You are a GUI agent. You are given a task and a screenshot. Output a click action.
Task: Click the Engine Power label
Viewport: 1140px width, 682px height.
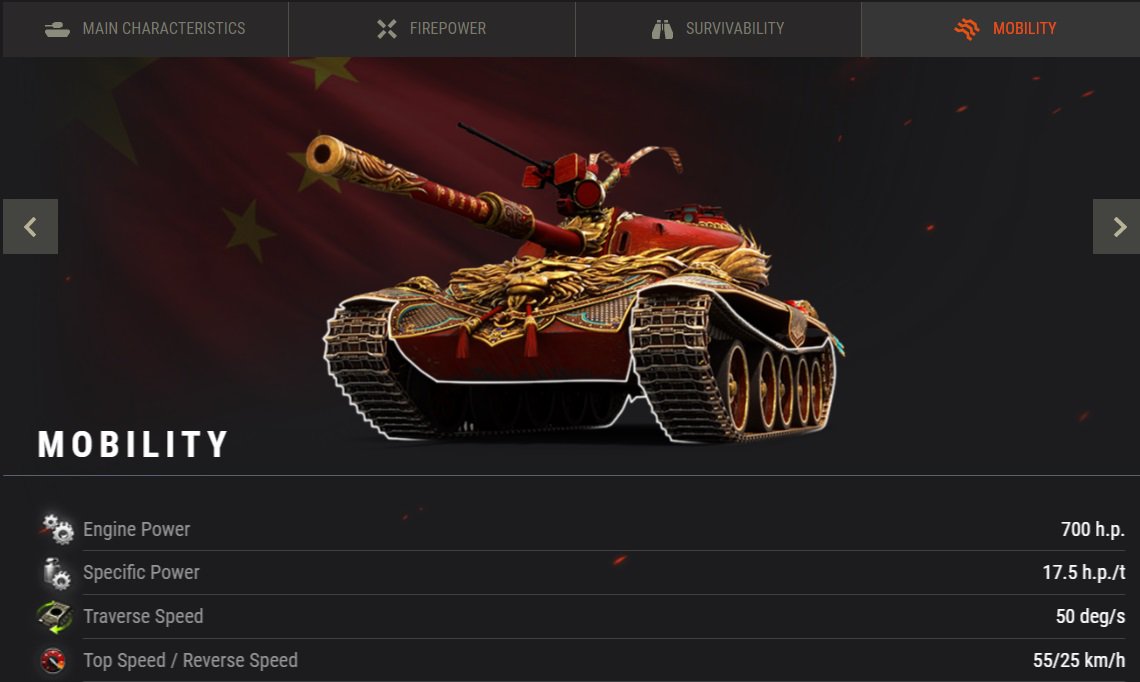pyautogui.click(x=137, y=529)
